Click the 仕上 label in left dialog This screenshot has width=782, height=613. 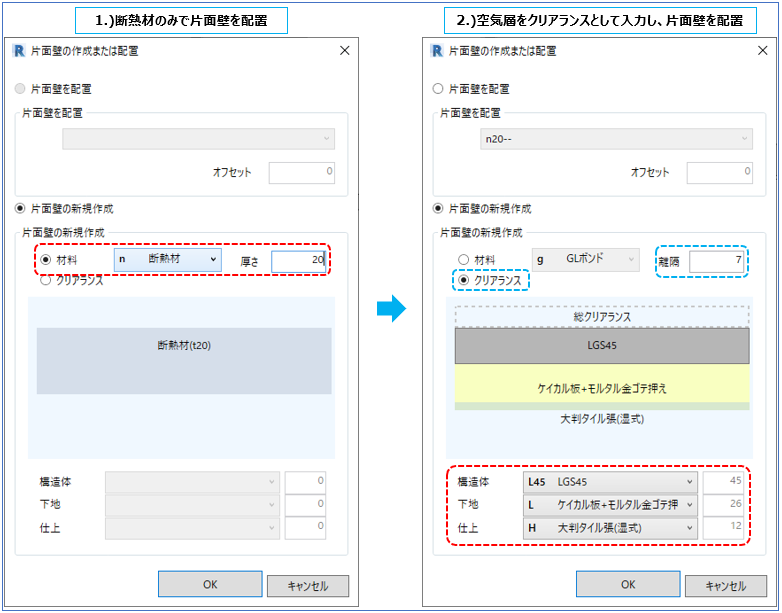coord(50,528)
